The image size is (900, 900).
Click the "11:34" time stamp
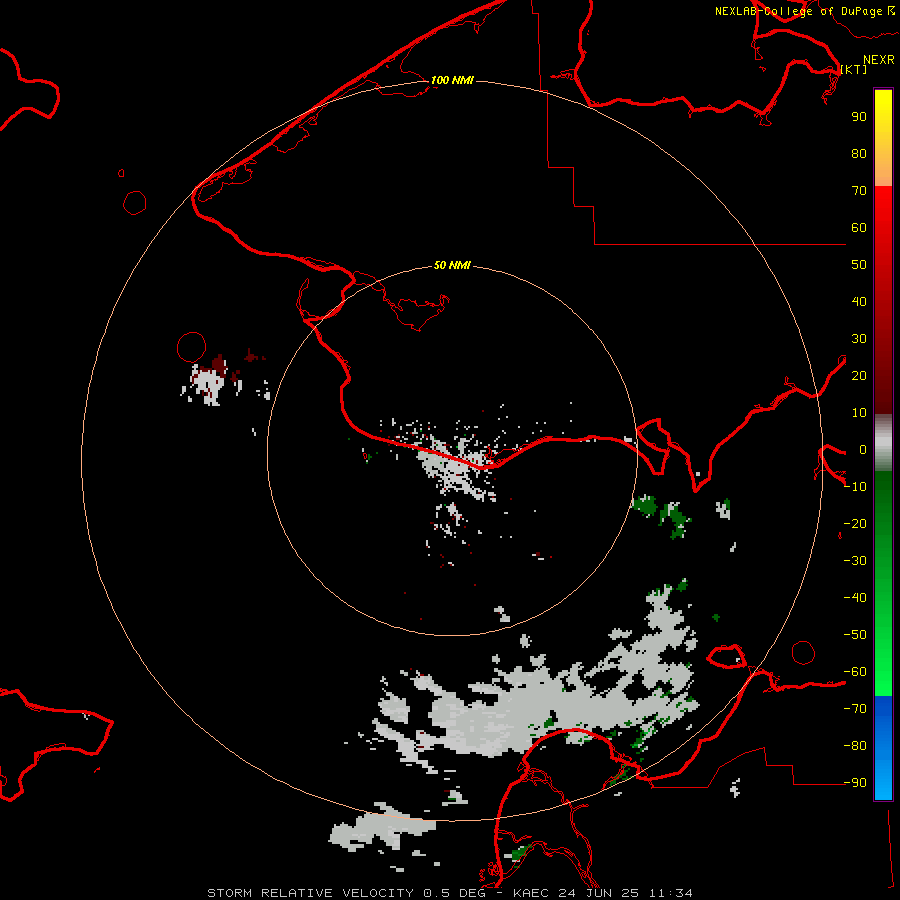tap(671, 893)
